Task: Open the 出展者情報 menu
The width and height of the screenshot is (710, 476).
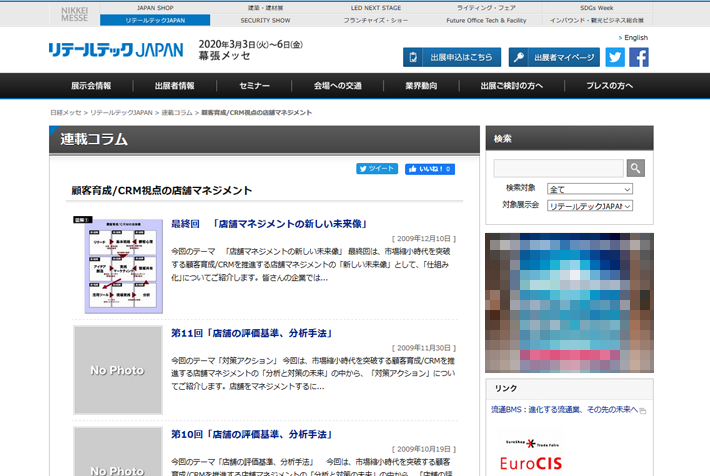Action: pyautogui.click(x=174, y=86)
